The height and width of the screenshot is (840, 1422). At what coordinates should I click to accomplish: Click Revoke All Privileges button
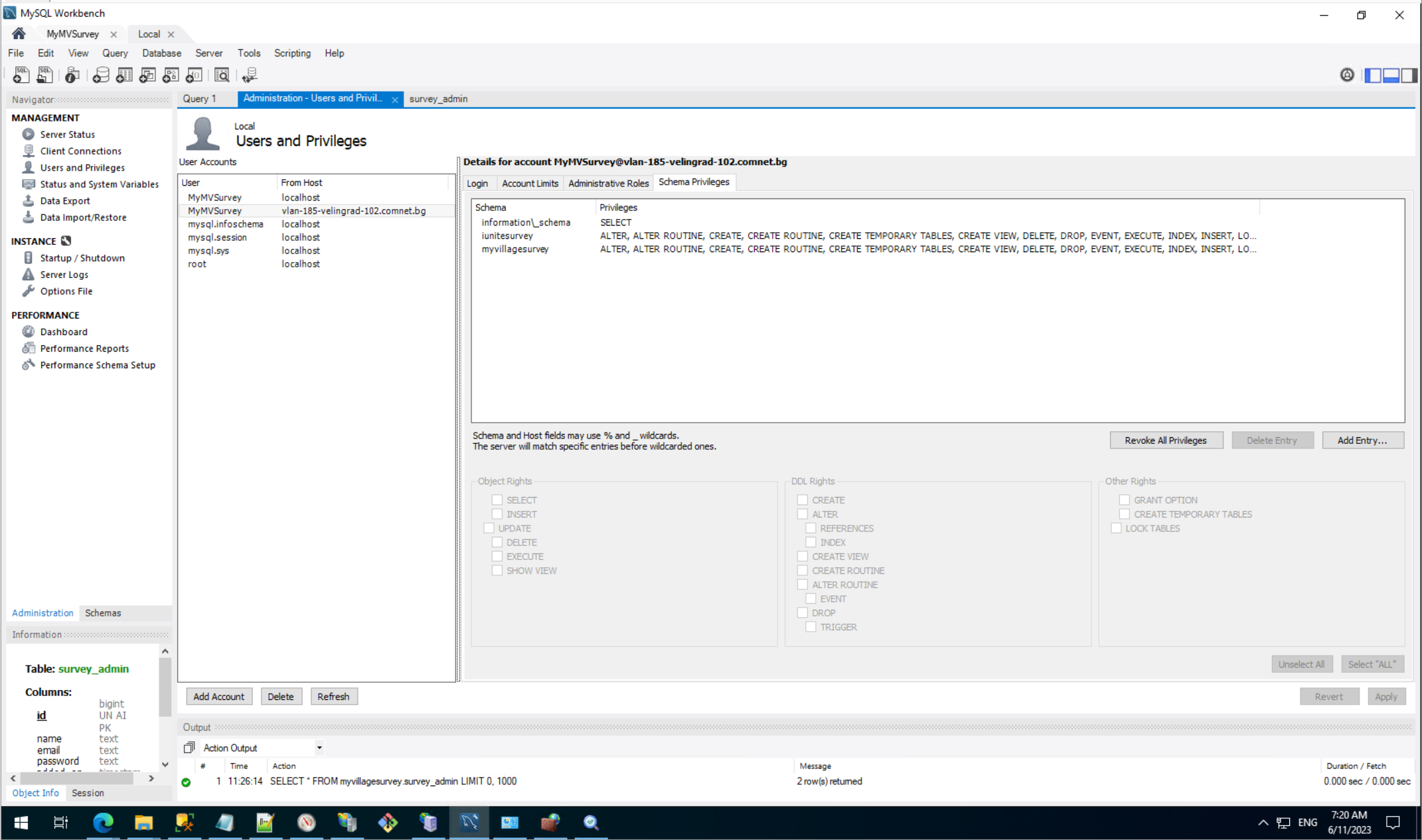(x=1165, y=441)
